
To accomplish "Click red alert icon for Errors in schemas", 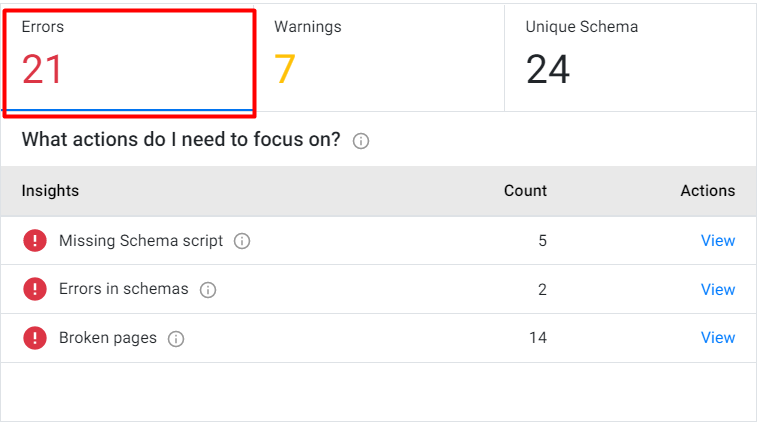I will pos(35,289).
